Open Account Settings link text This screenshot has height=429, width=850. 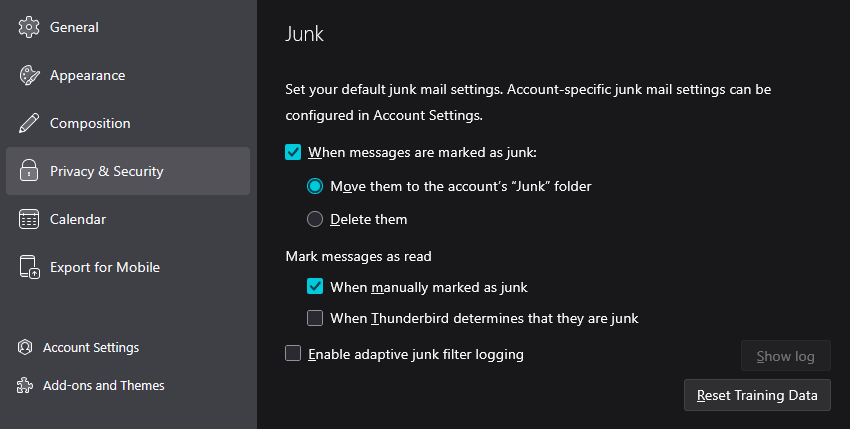pos(91,348)
